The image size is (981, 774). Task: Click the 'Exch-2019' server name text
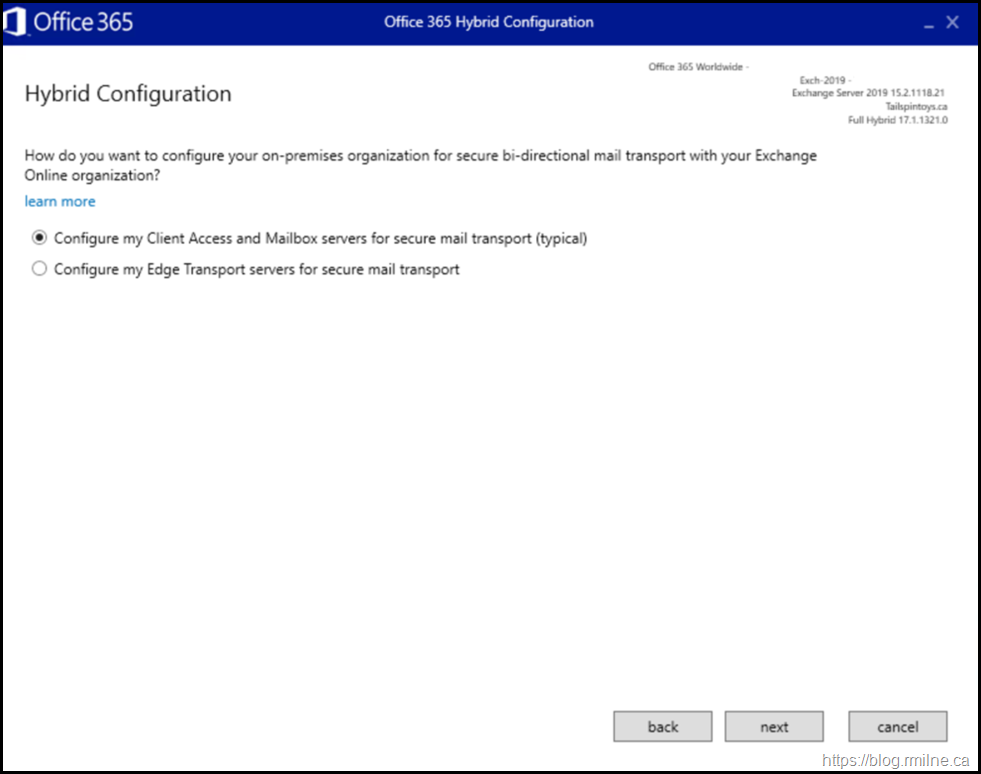click(x=825, y=80)
